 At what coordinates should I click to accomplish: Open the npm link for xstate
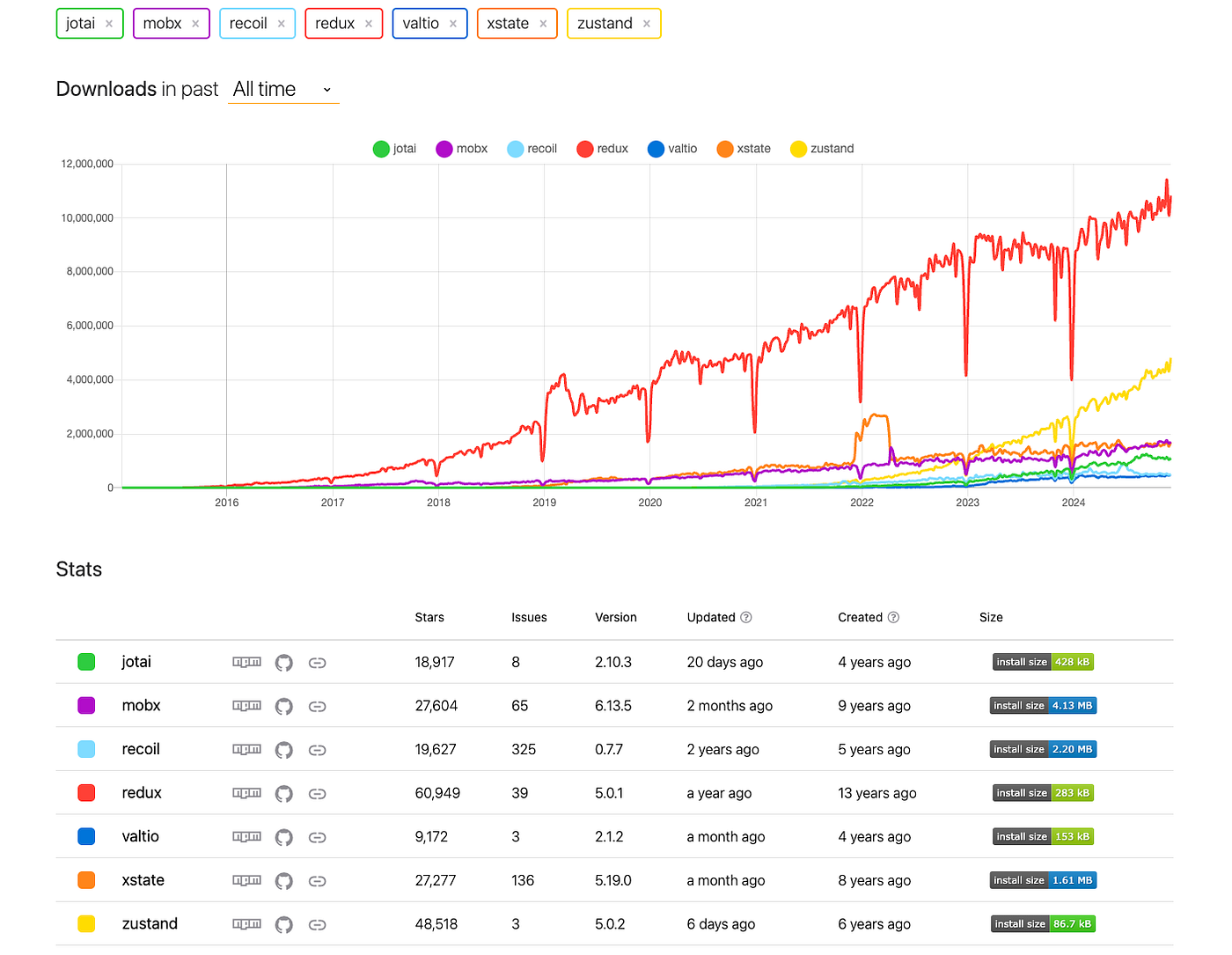246,880
